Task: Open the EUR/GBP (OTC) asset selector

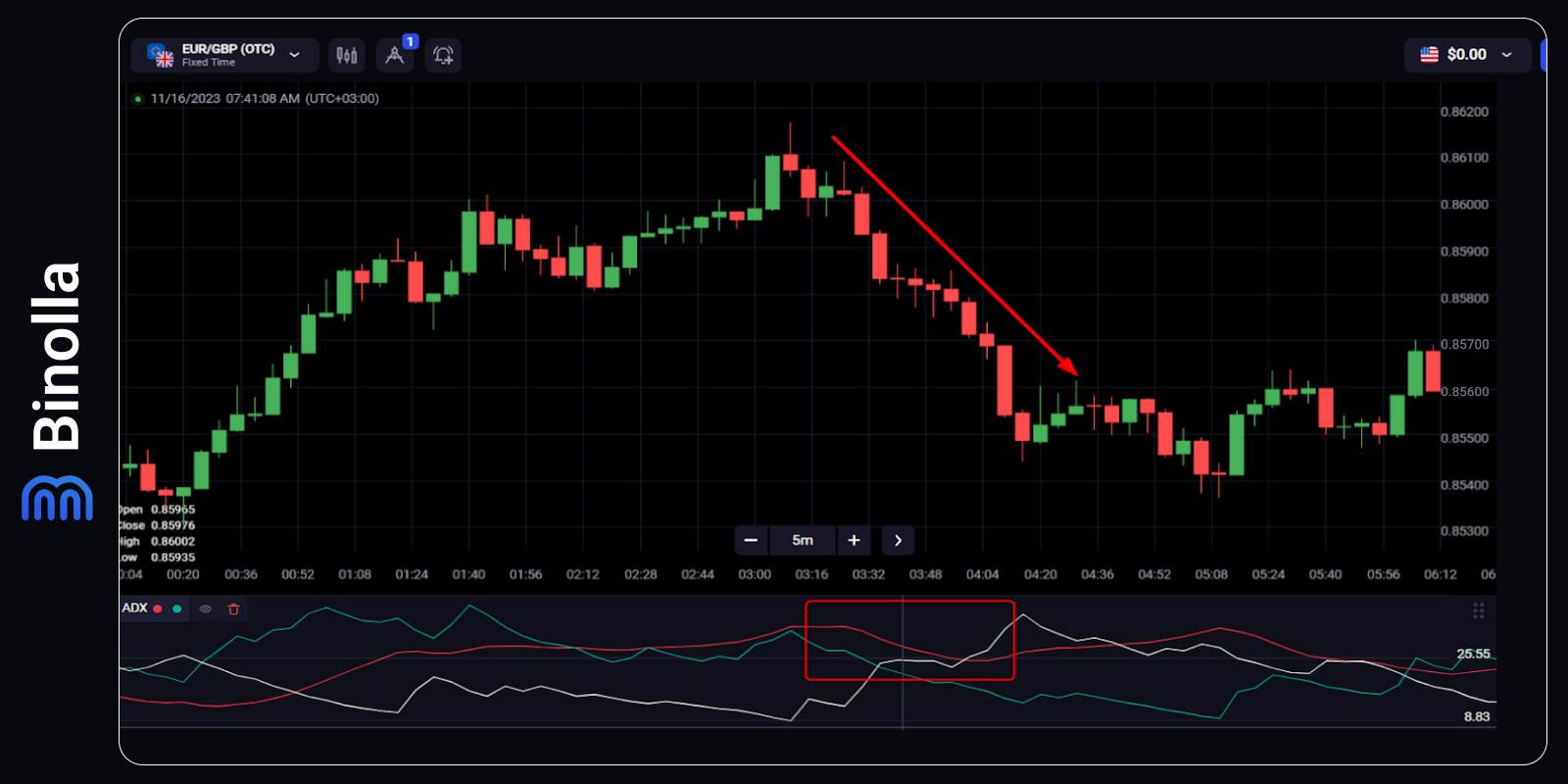Action: point(224,55)
